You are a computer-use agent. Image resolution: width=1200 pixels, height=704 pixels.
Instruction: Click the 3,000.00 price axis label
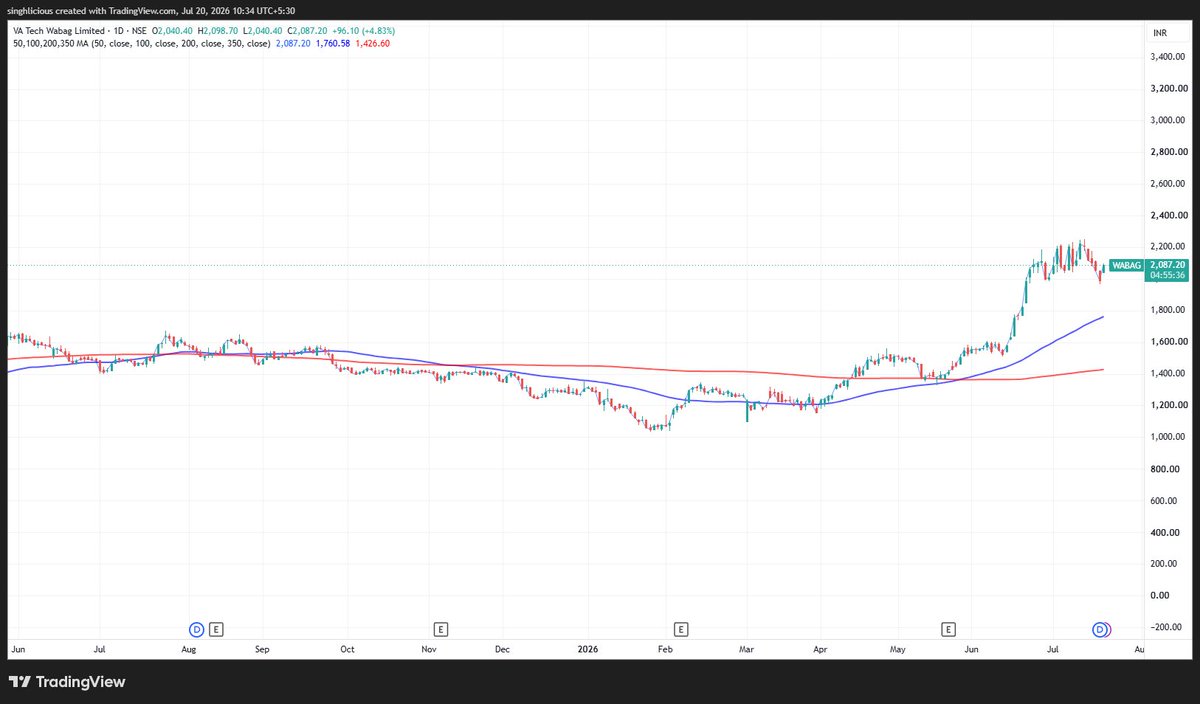tap(1169, 120)
